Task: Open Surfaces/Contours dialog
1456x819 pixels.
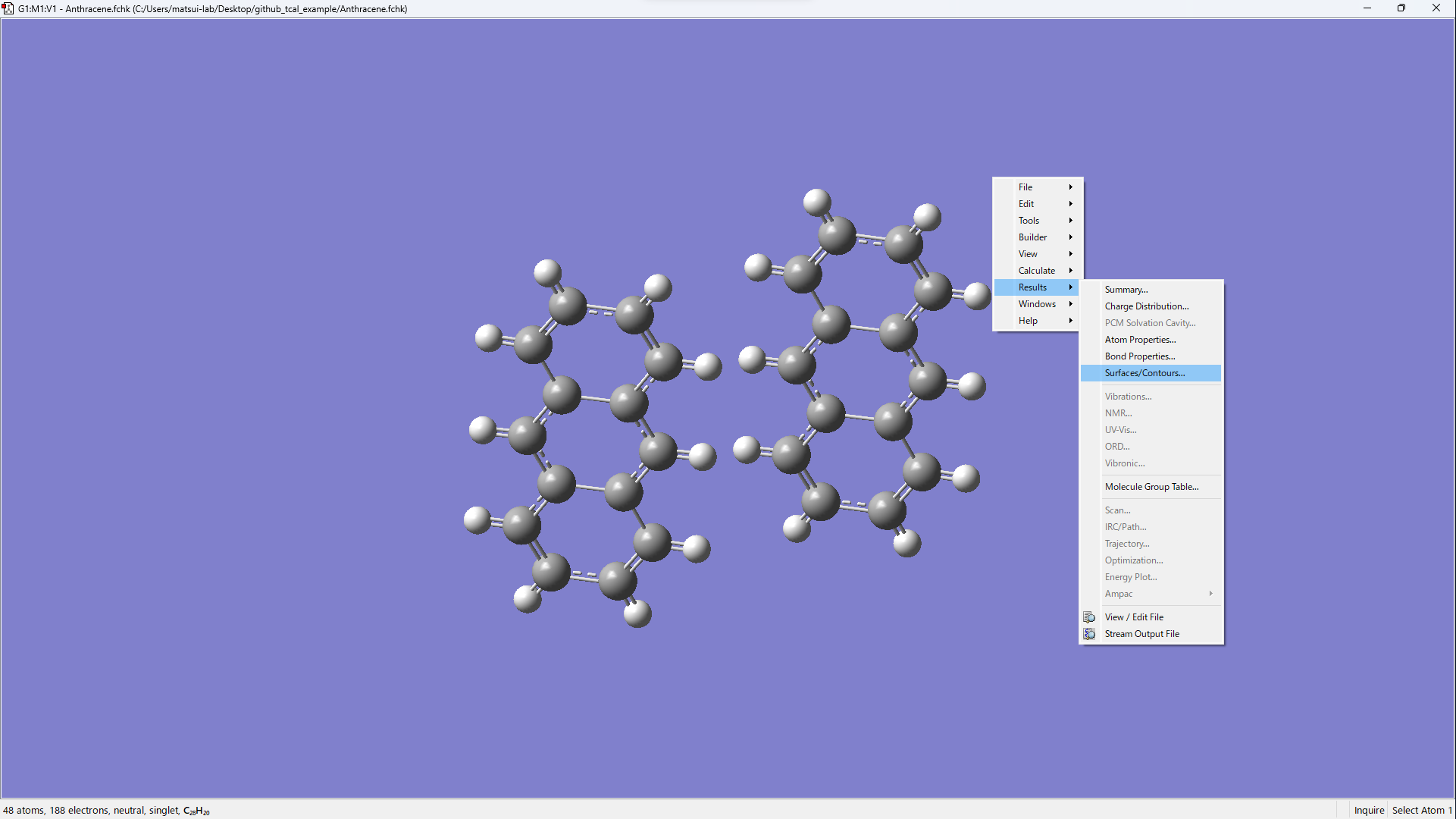Action: (1144, 373)
